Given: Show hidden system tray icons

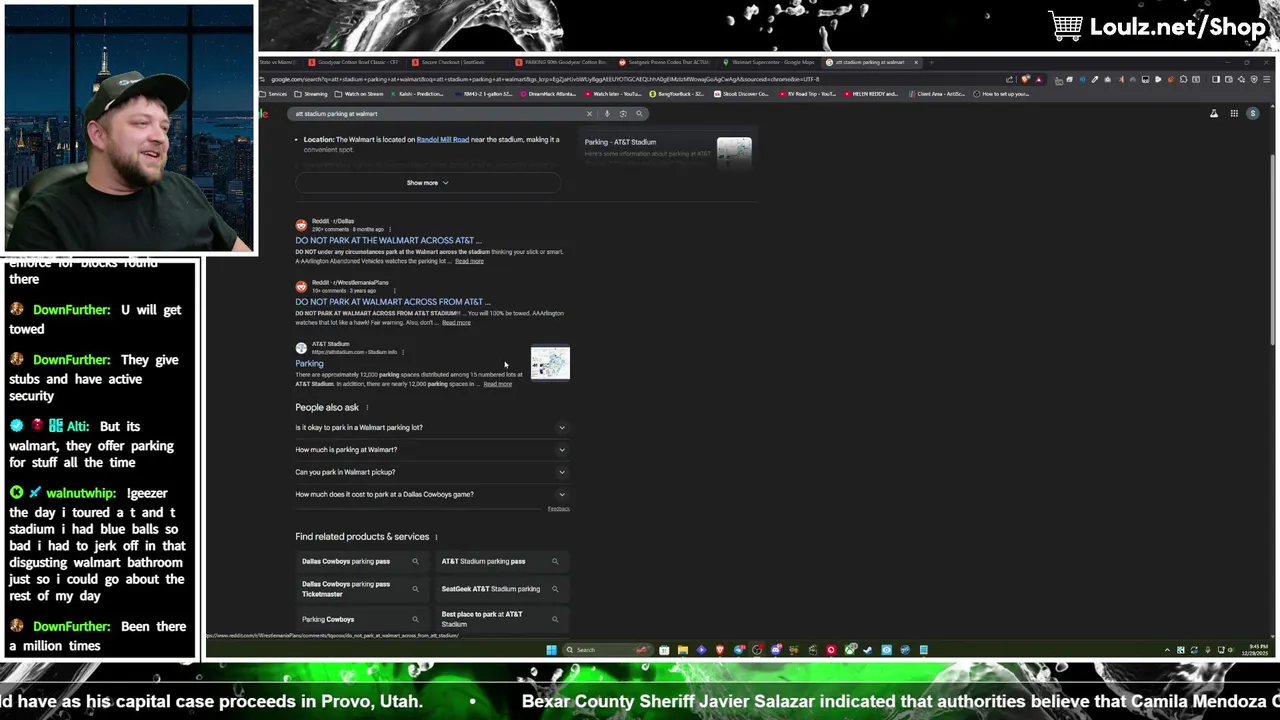Looking at the screenshot, I should coord(1167,650).
